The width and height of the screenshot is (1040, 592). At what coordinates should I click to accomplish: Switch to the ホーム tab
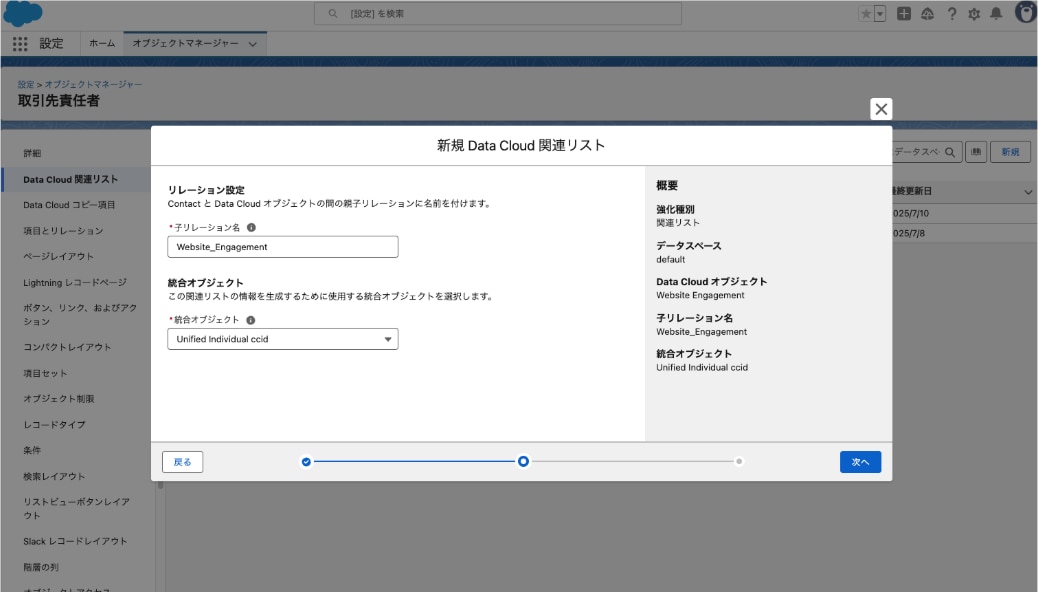102,44
